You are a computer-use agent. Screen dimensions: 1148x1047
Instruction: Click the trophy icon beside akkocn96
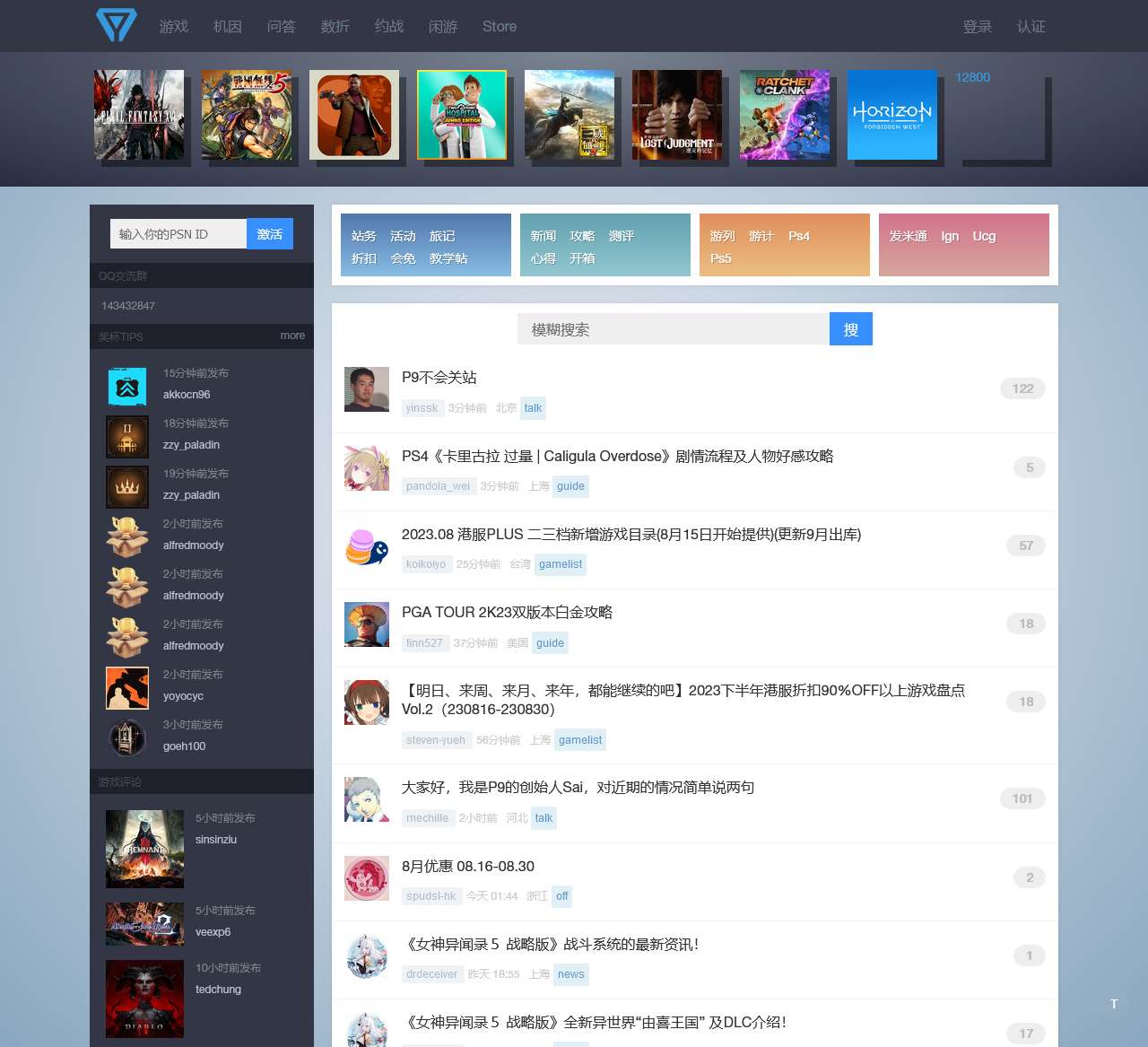pos(127,387)
